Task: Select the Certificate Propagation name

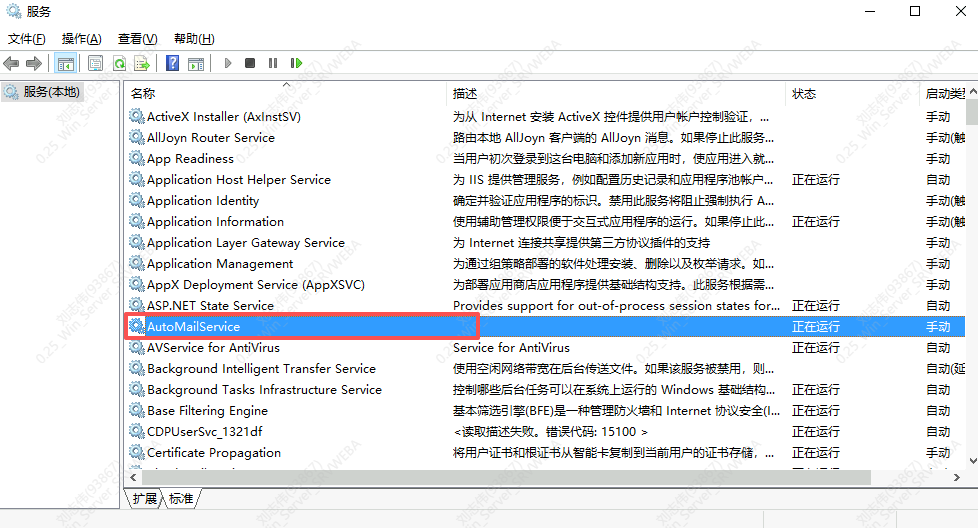Action: pos(214,453)
